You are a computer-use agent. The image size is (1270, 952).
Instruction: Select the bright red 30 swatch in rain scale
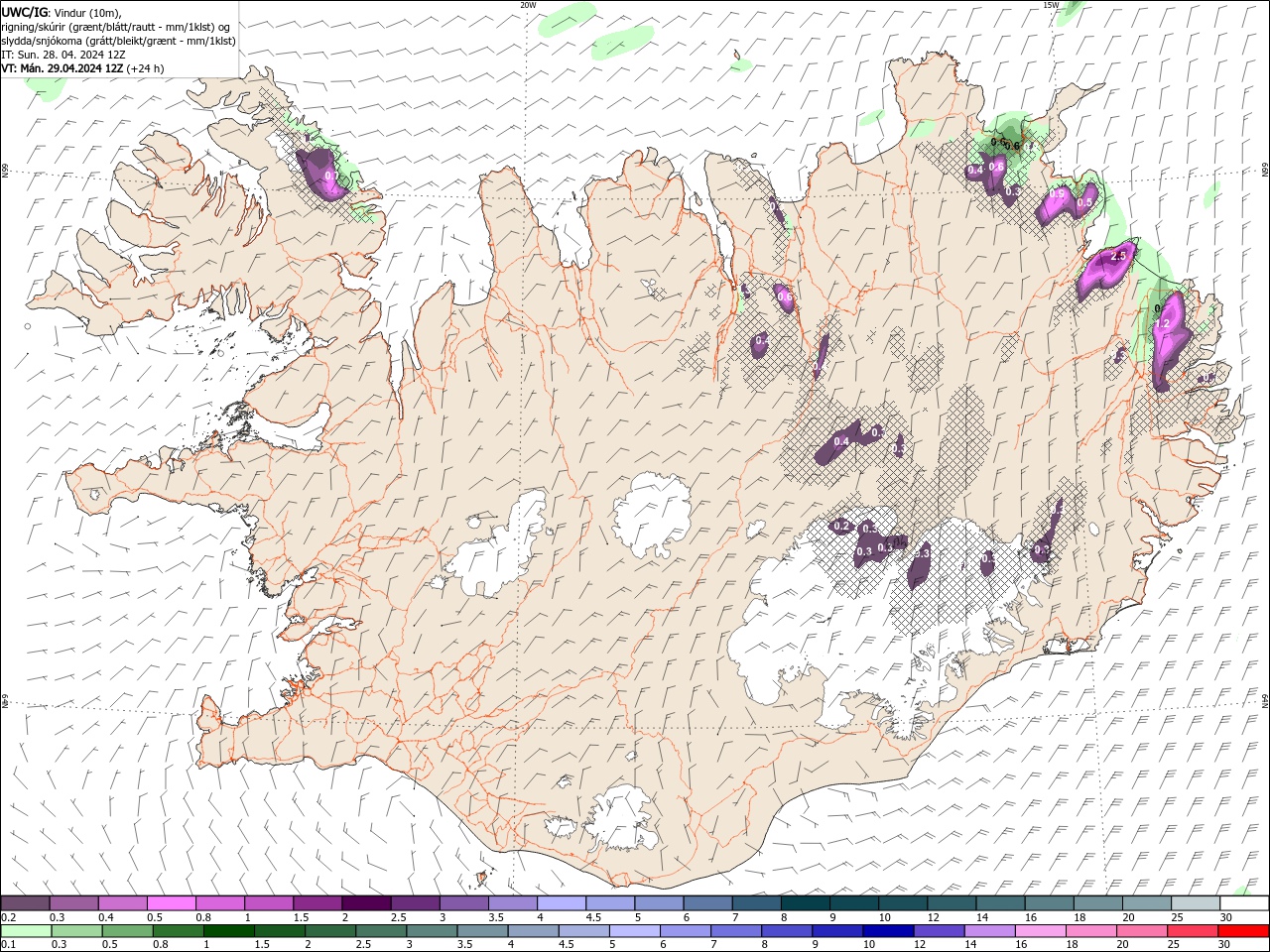(1242, 931)
